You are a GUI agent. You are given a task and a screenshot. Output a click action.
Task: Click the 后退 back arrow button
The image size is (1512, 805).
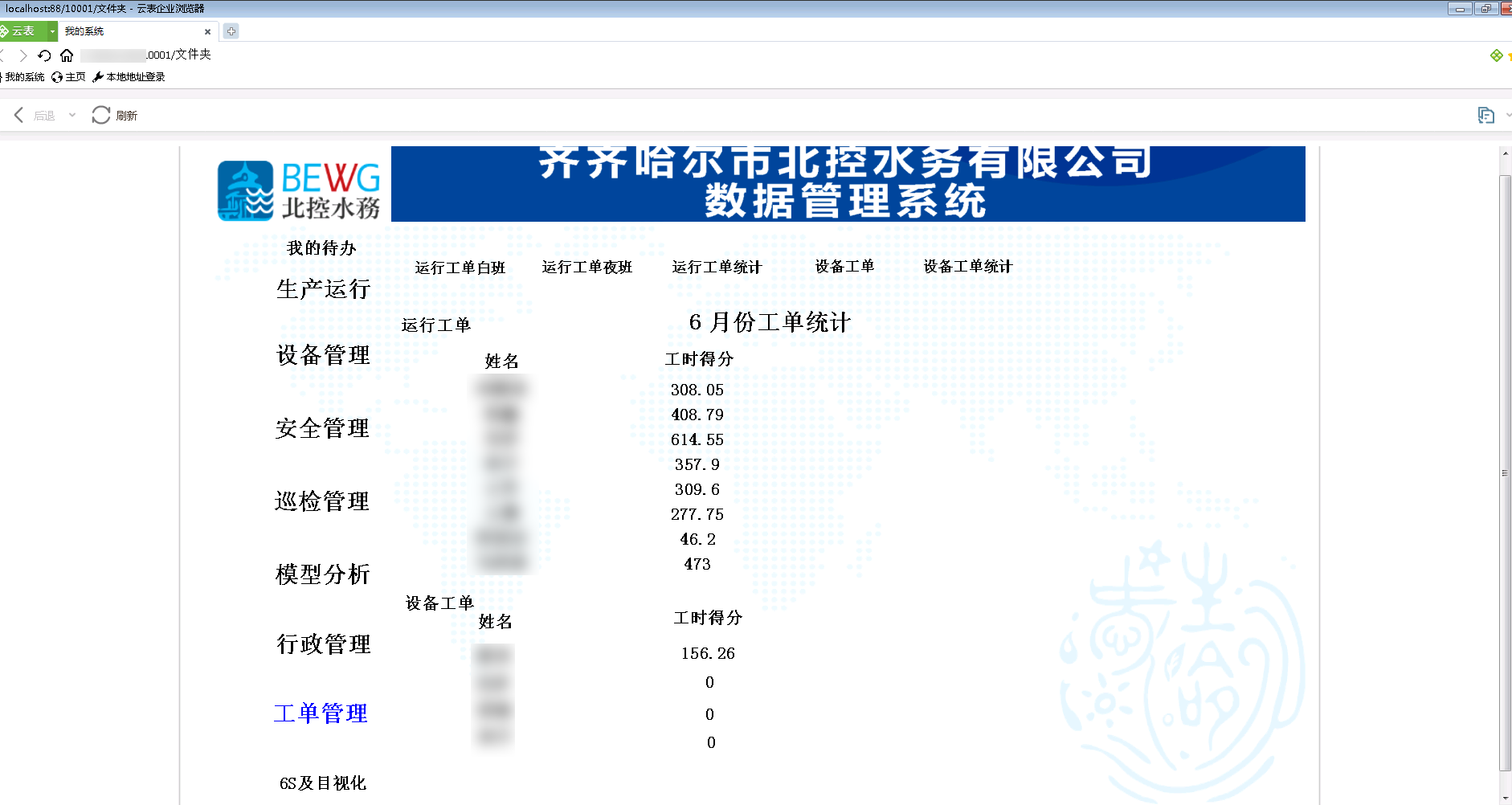(34, 116)
